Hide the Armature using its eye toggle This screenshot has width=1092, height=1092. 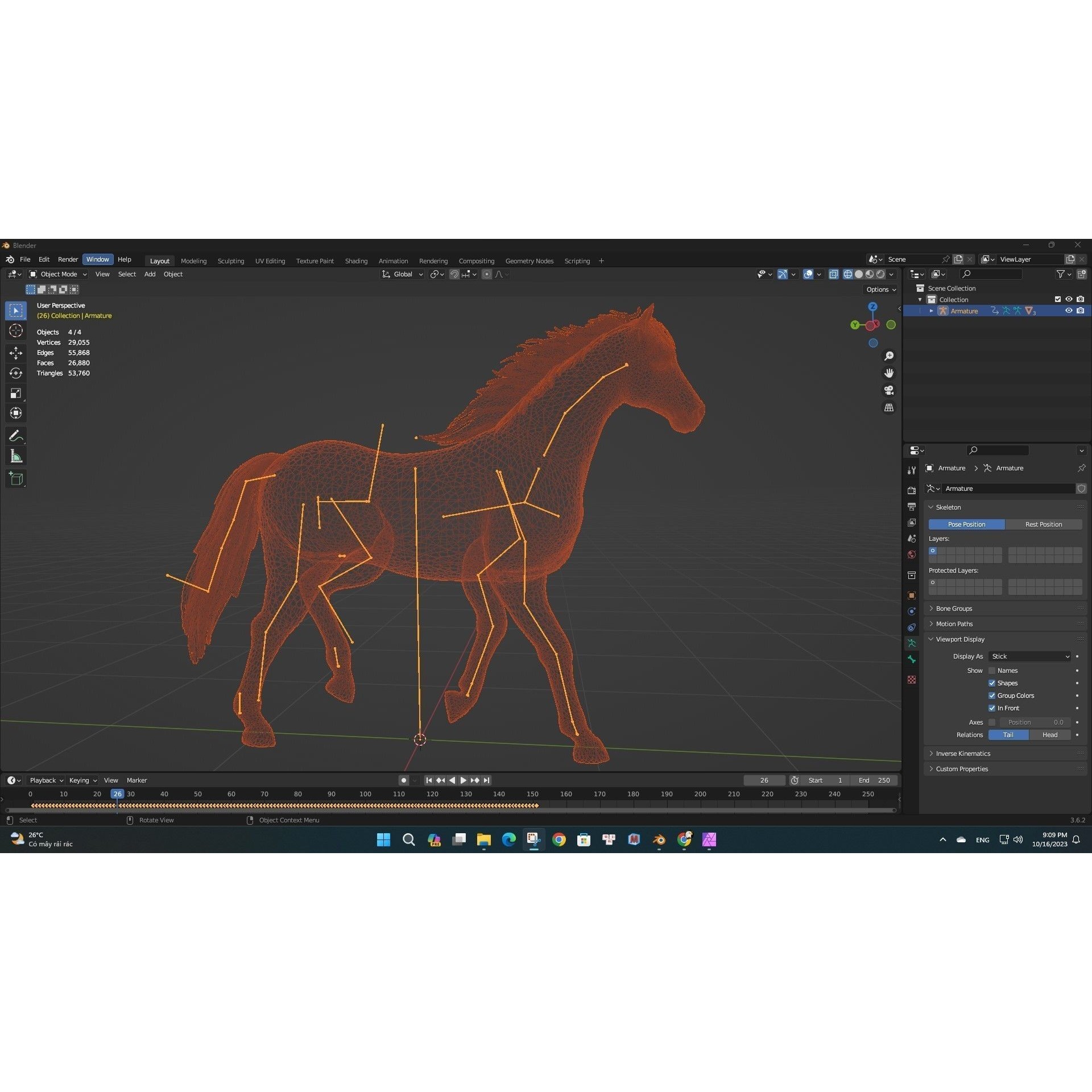(1069, 311)
